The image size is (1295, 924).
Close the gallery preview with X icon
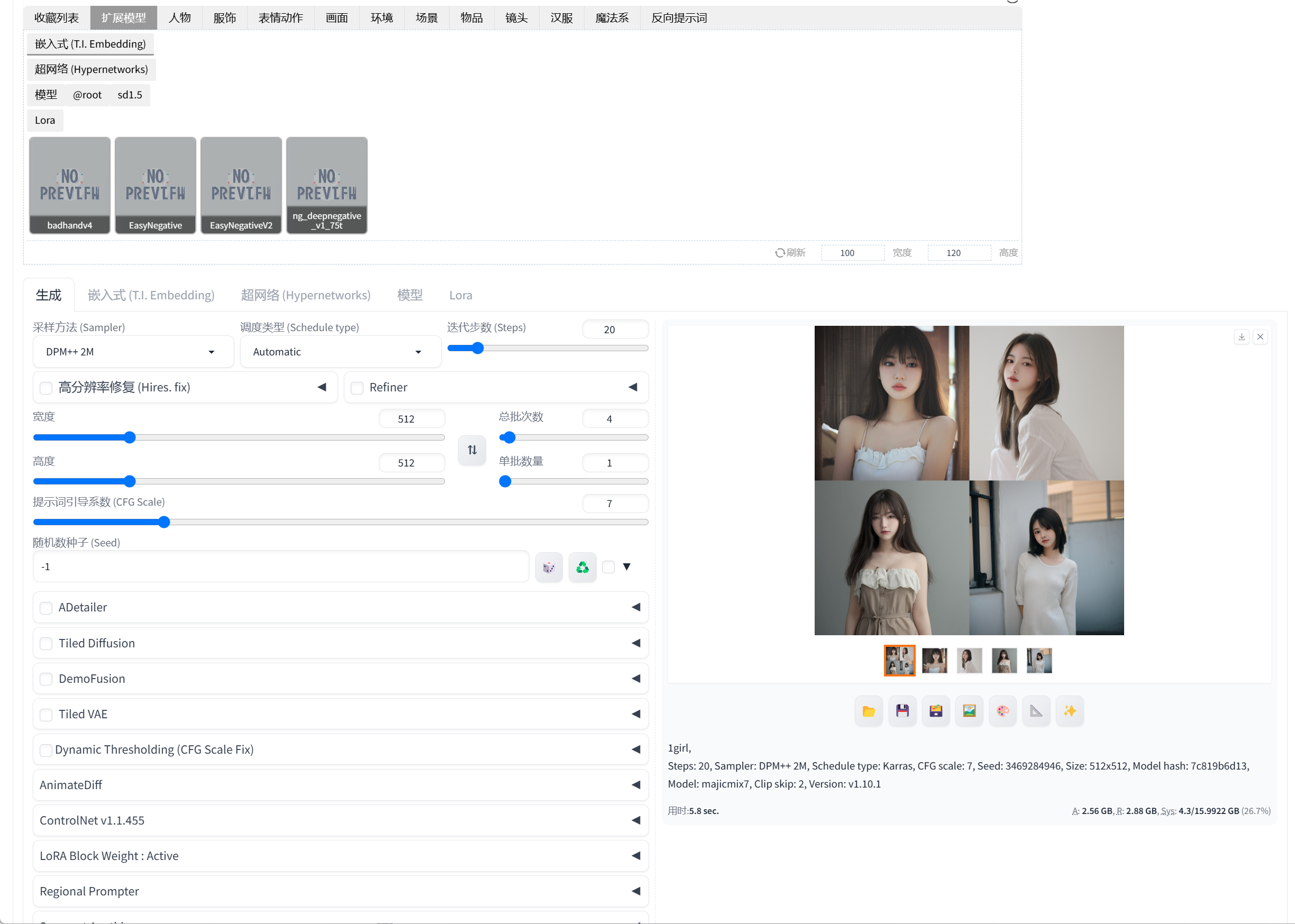[1260, 337]
